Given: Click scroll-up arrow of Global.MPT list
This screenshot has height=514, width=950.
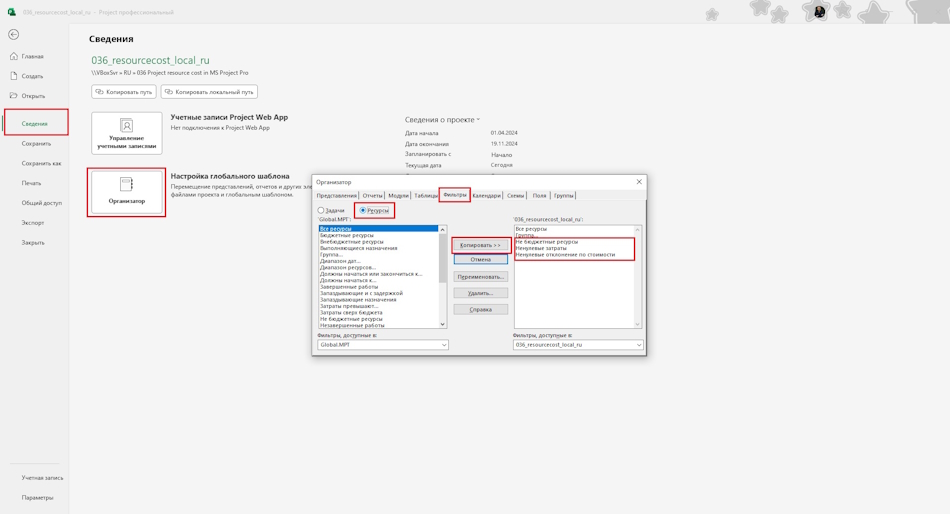Looking at the screenshot, I should pyautogui.click(x=442, y=229).
